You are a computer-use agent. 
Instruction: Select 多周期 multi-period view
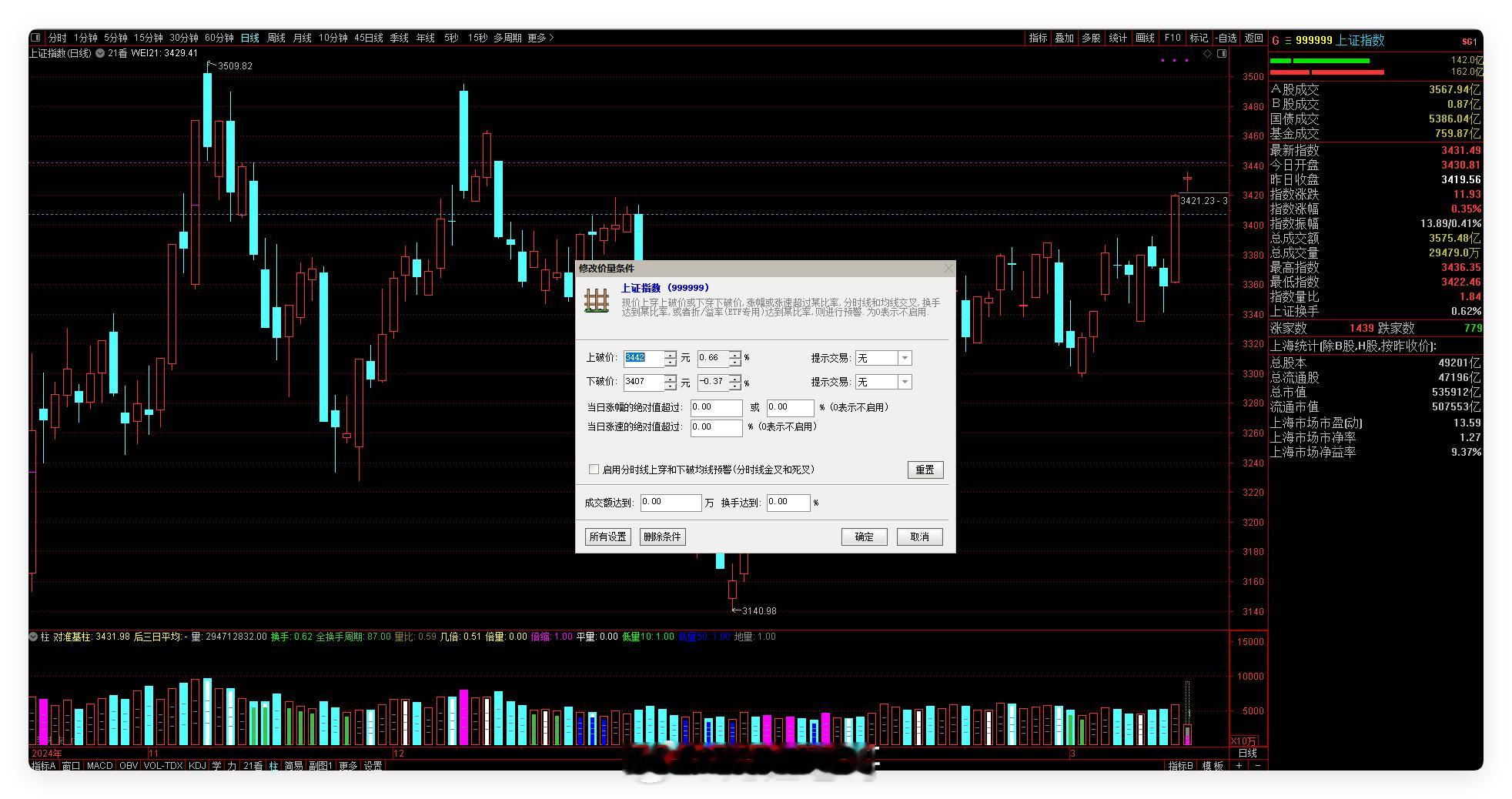click(x=507, y=38)
